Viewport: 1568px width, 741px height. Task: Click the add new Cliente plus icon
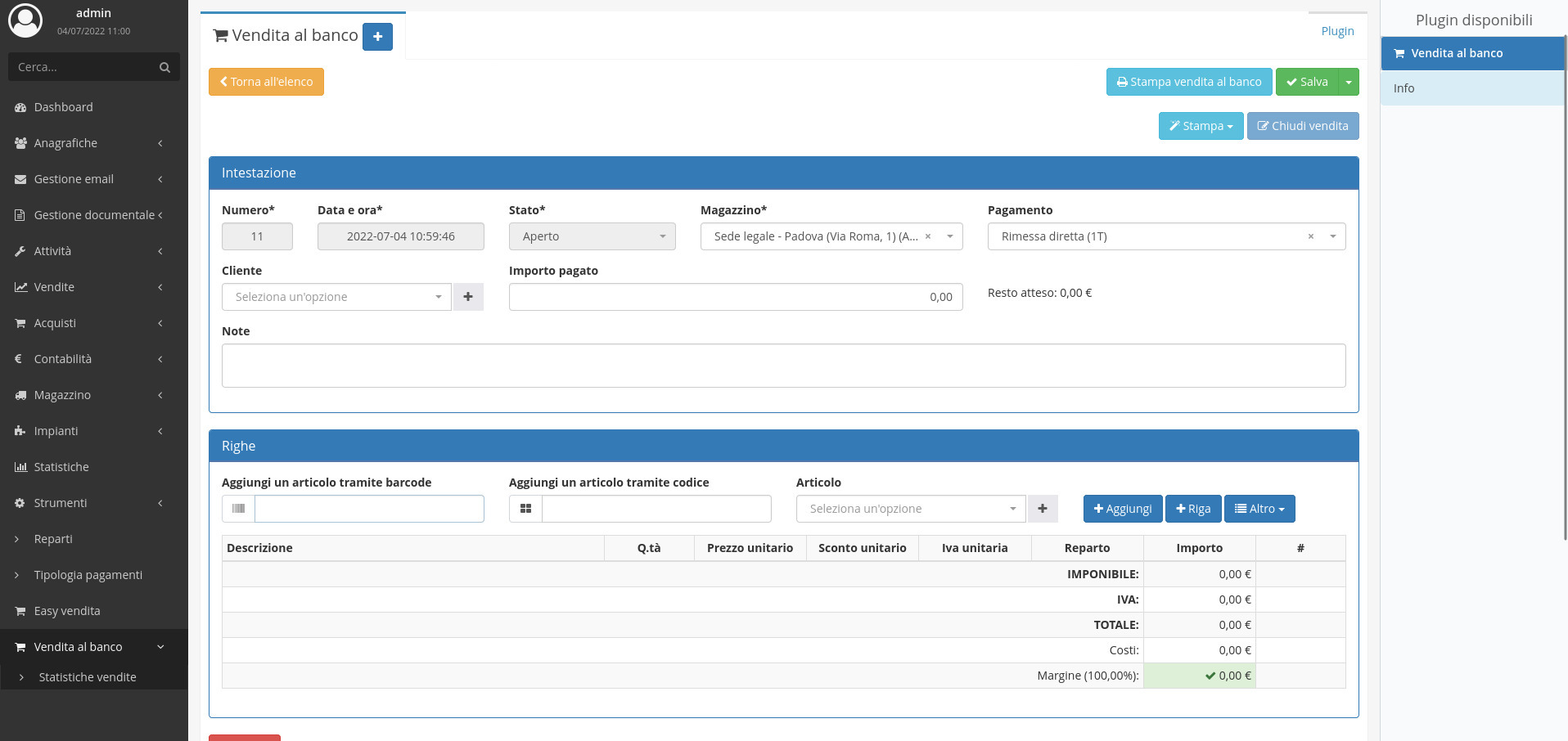click(x=468, y=297)
